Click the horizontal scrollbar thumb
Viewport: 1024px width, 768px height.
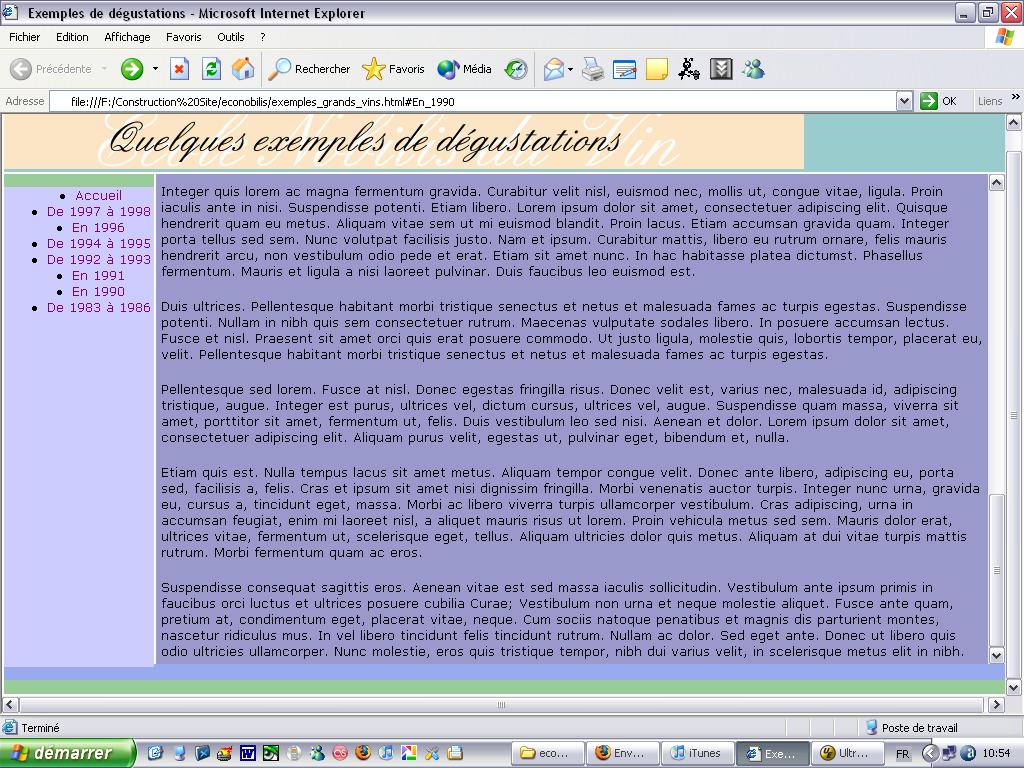pos(502,705)
